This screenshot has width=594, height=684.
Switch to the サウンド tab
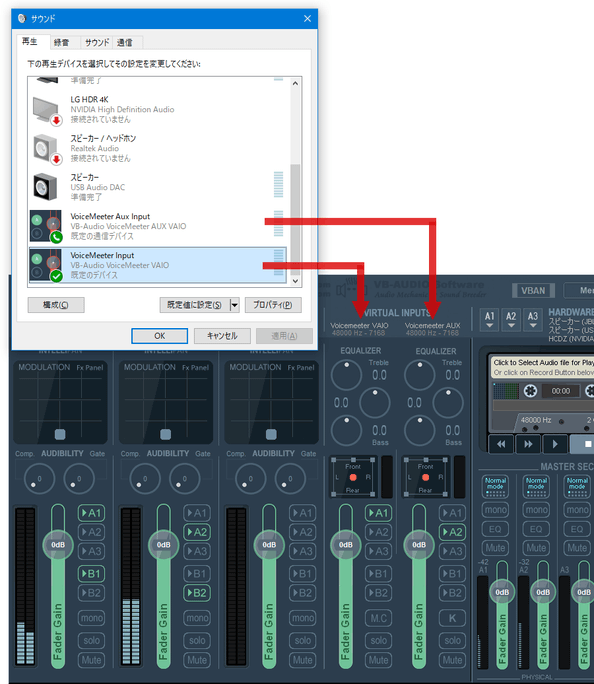coord(97,42)
